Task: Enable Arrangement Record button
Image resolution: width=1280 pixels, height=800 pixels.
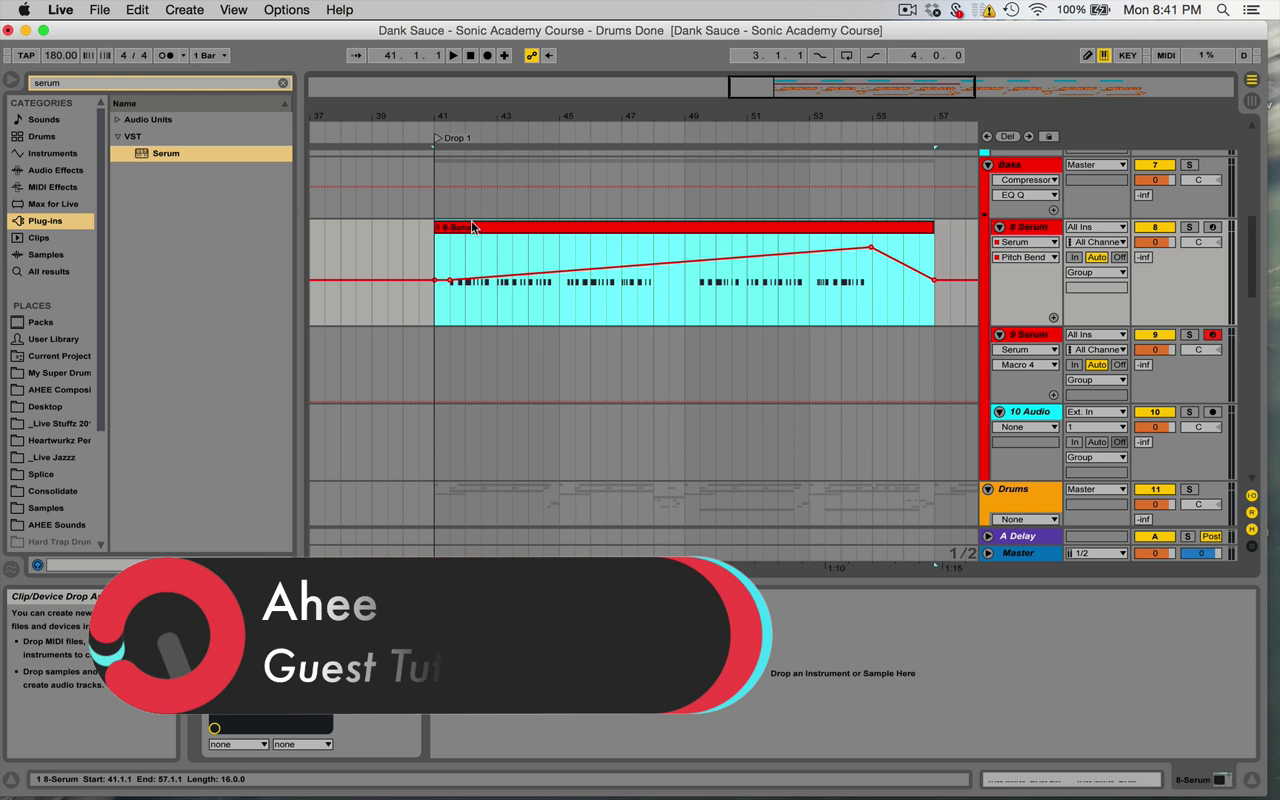Action: click(487, 56)
